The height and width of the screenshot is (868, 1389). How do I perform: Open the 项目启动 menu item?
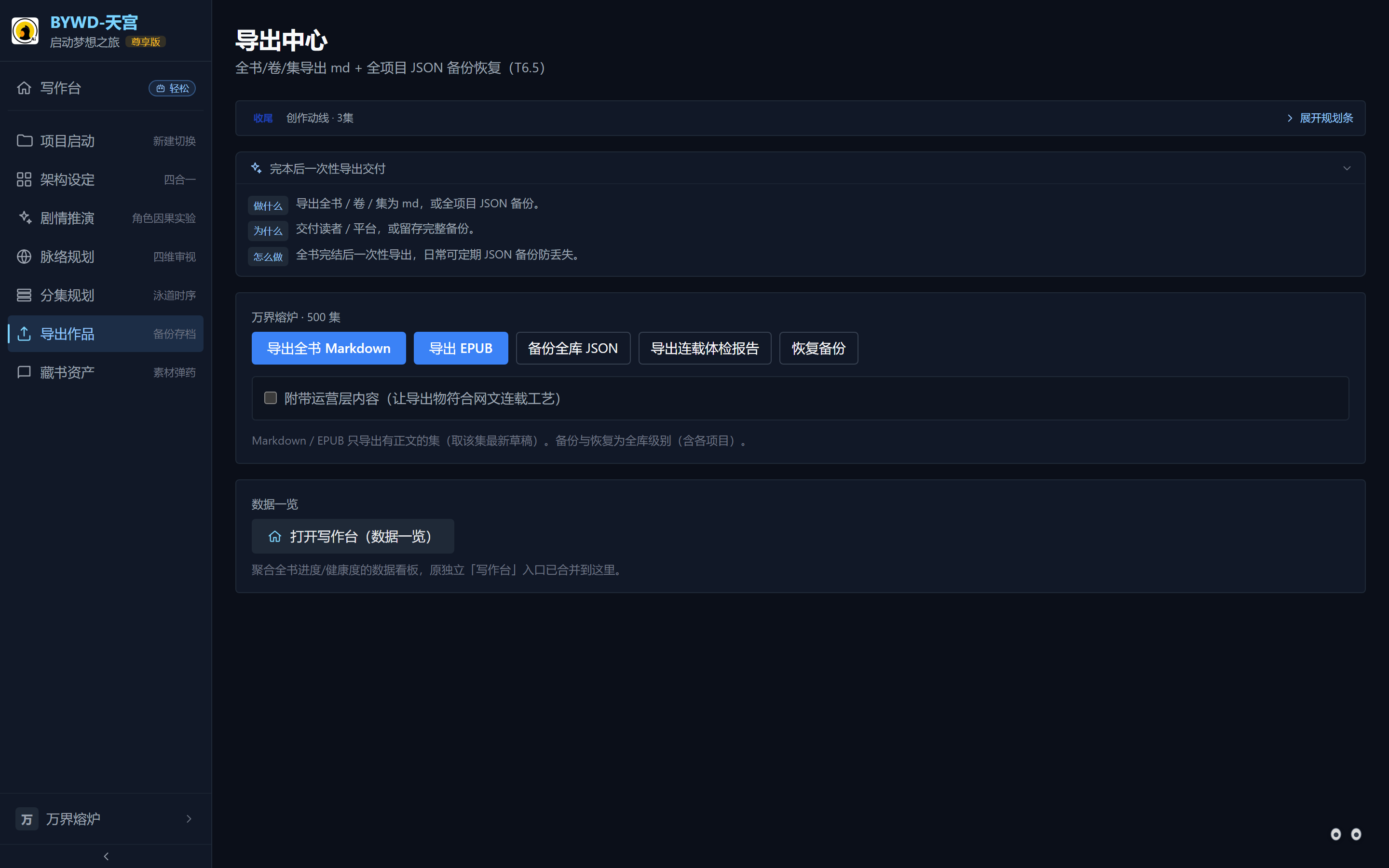point(106,141)
